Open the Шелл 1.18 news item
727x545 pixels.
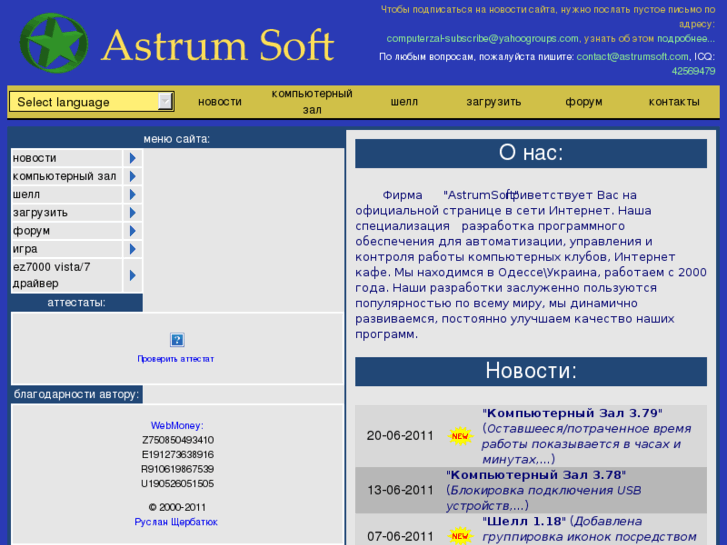pyautogui.click(x=524, y=521)
